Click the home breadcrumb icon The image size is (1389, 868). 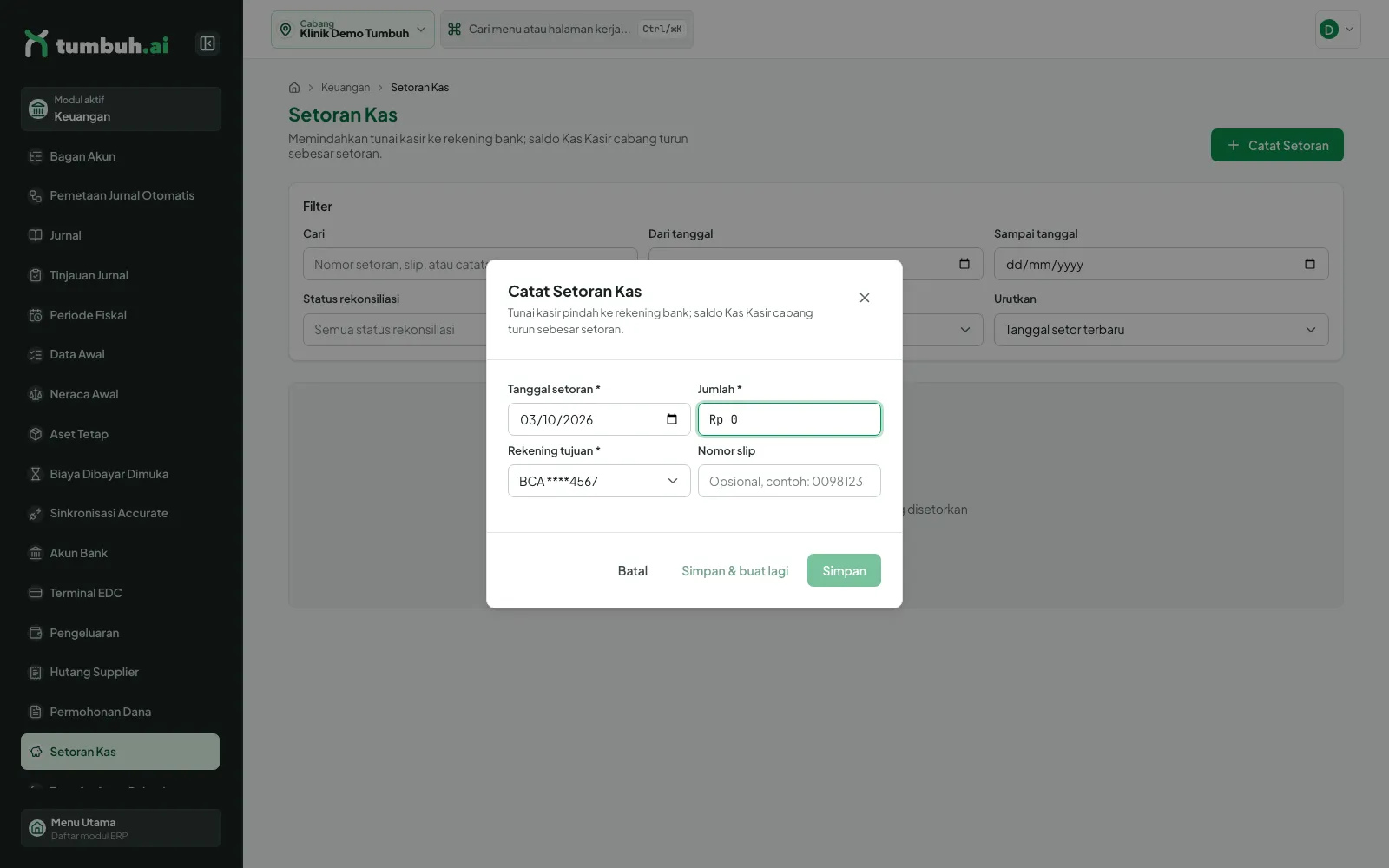[x=294, y=88]
